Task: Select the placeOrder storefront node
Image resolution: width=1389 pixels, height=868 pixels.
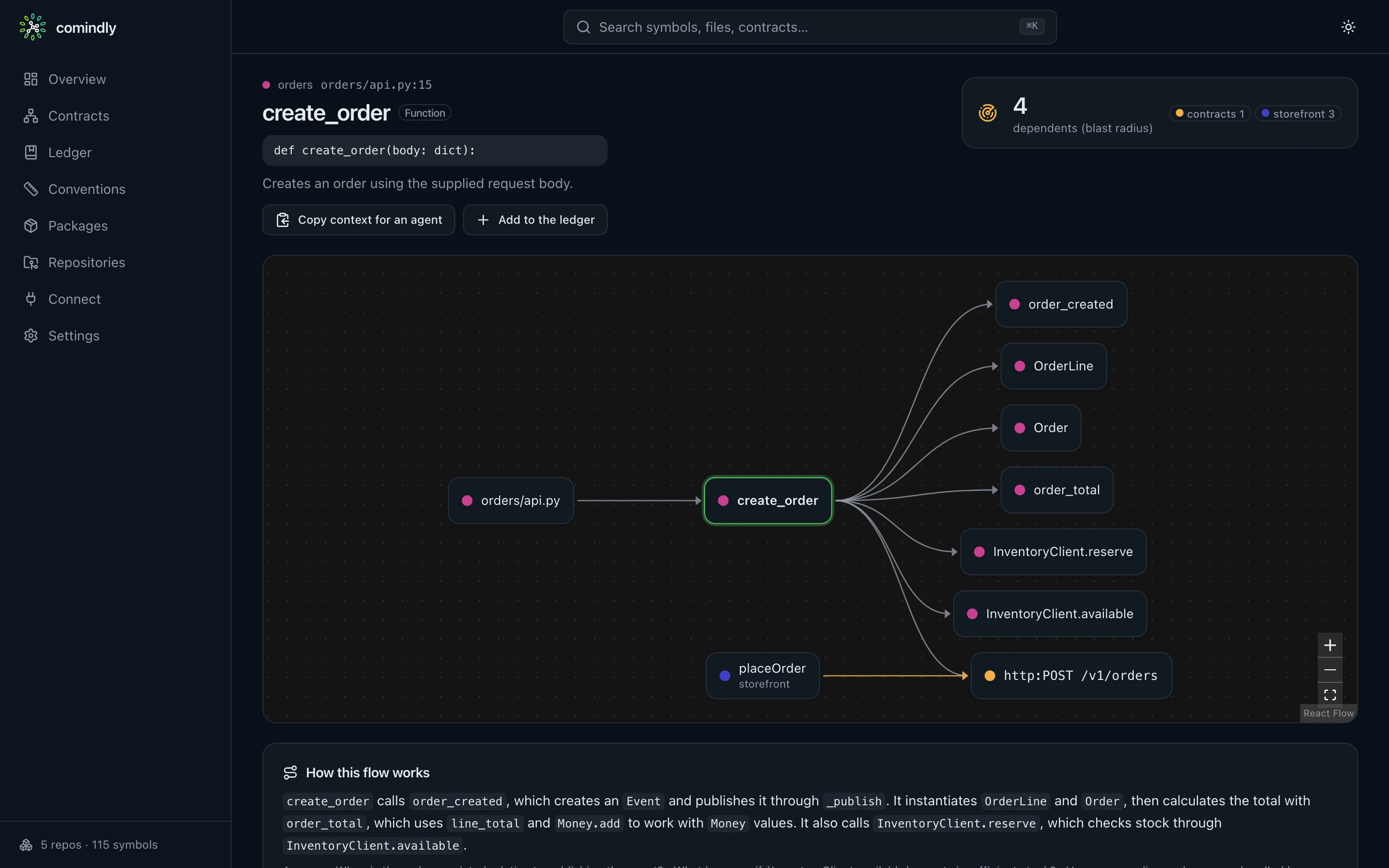Action: [763, 676]
